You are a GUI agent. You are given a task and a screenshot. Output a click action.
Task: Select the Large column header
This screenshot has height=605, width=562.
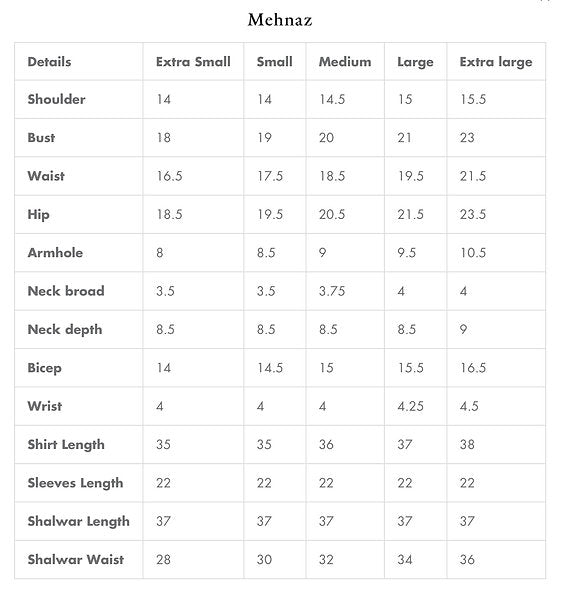(x=415, y=62)
